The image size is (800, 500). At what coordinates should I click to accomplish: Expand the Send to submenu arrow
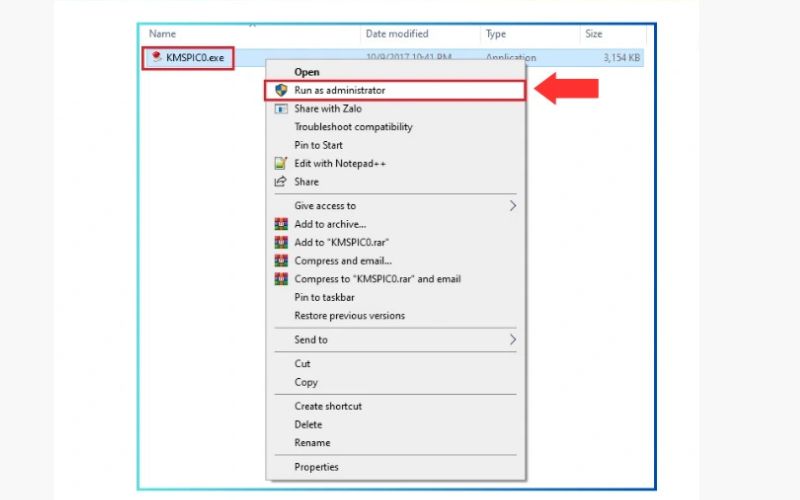point(512,340)
